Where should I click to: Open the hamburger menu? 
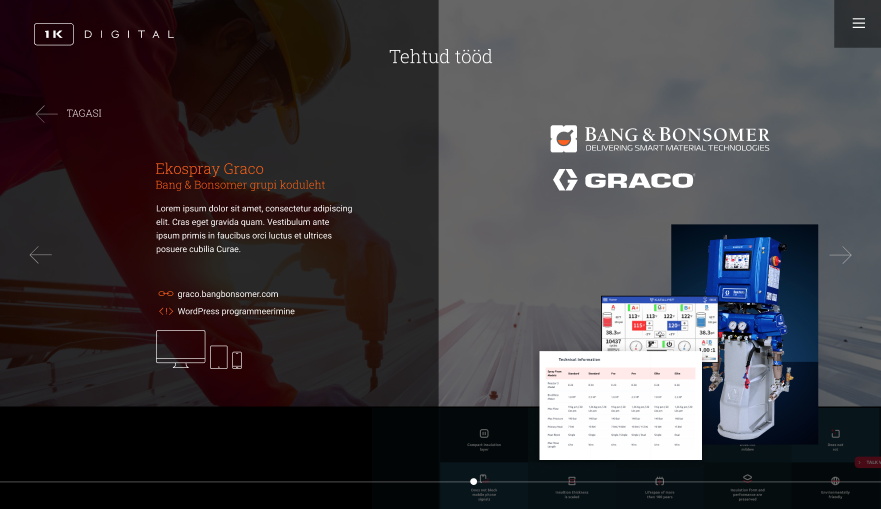coord(858,23)
